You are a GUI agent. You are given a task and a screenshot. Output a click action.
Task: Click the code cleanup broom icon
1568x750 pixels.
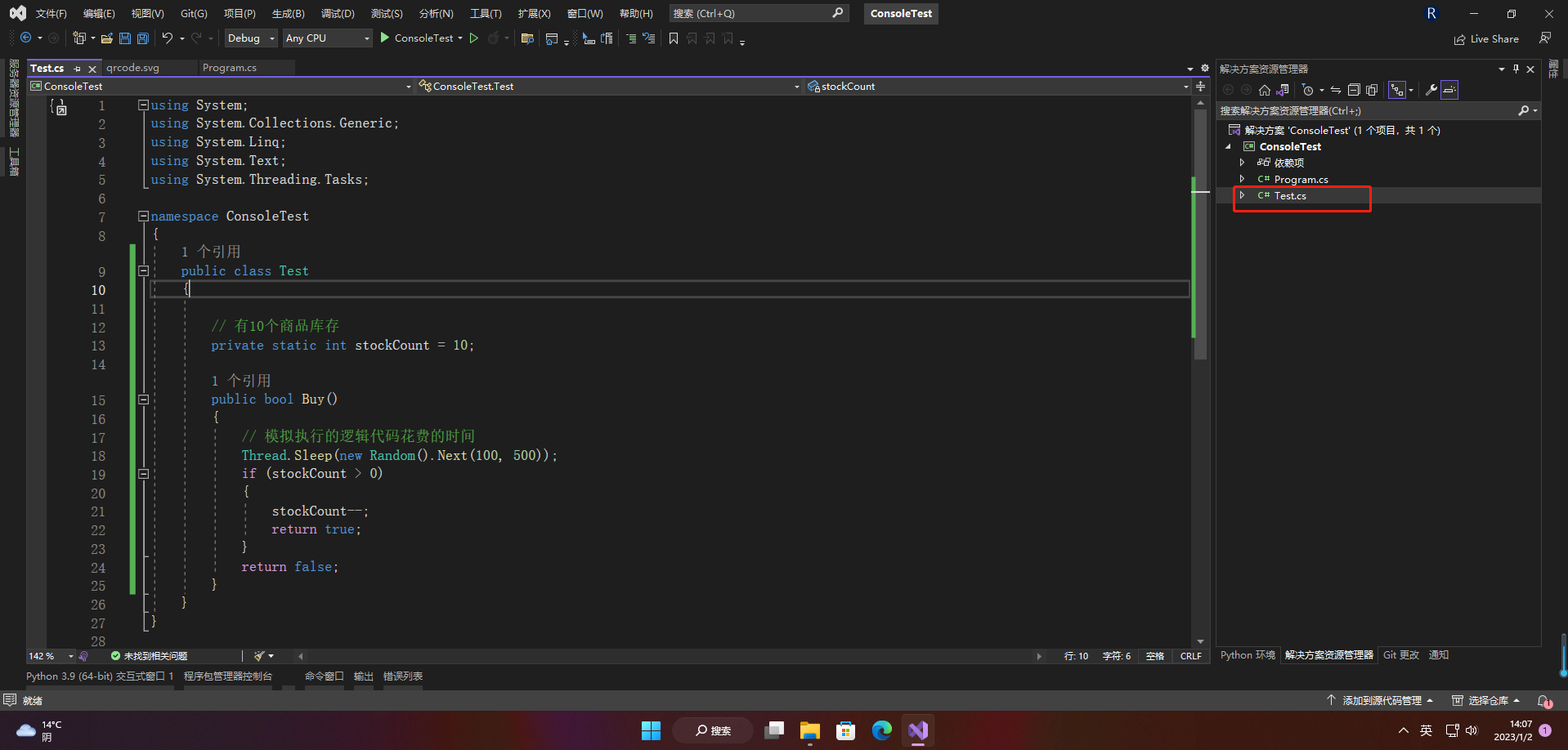click(x=260, y=656)
